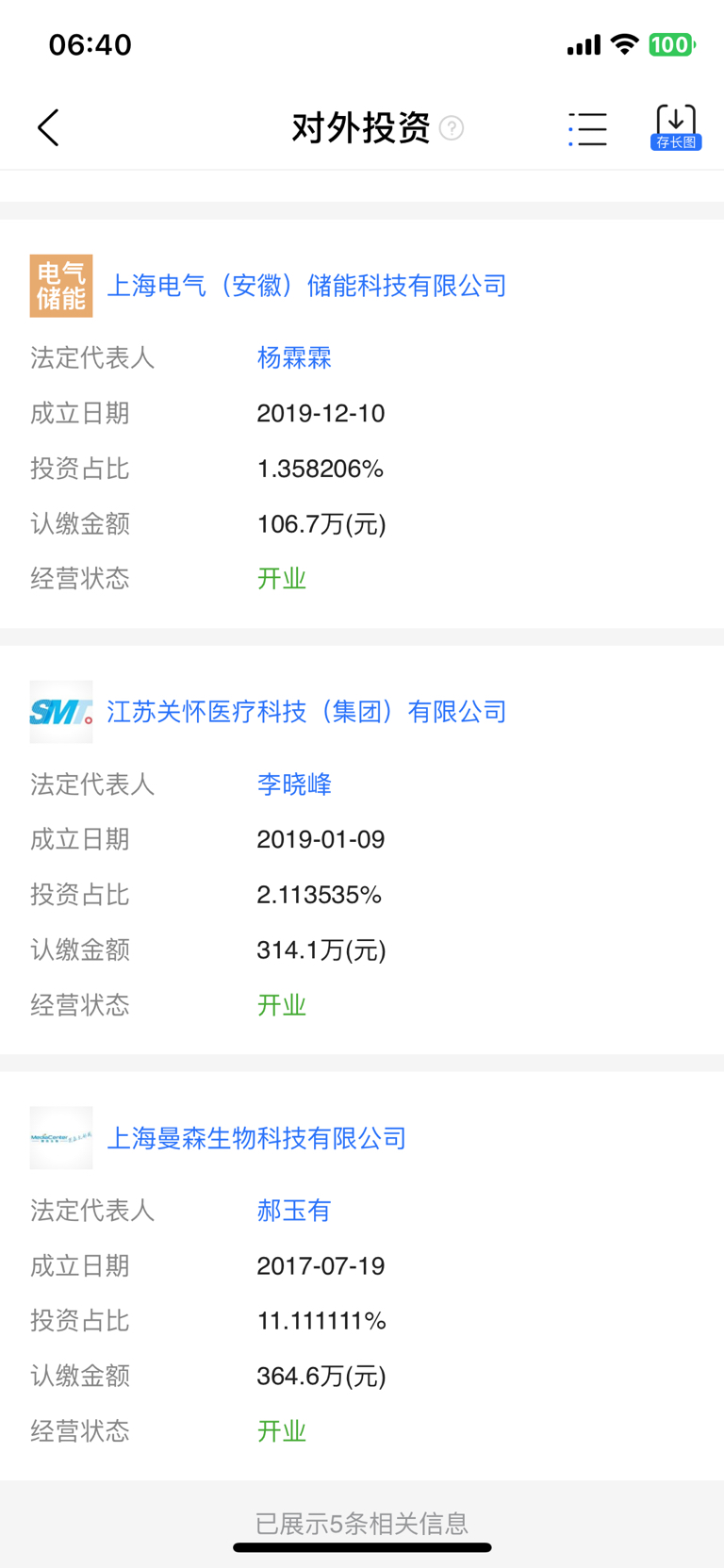Tap the 已展示5条相关信息 footer text
The image size is (724, 1568).
tap(362, 1523)
